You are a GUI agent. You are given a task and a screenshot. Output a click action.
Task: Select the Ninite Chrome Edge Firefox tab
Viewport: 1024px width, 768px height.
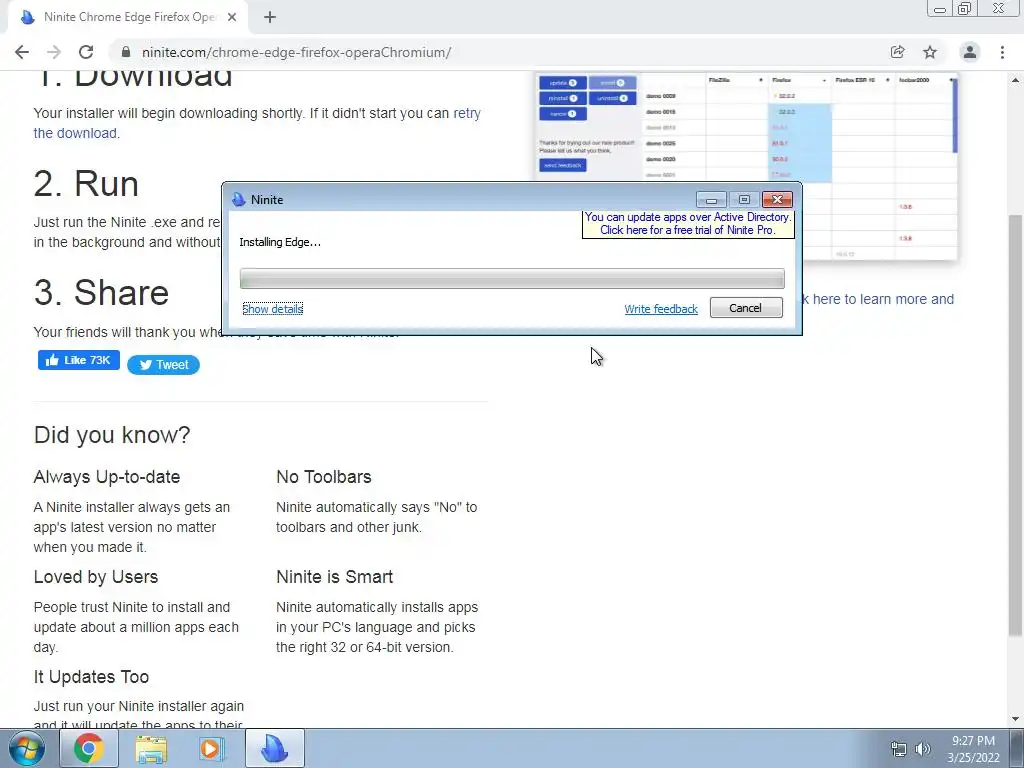(x=127, y=18)
